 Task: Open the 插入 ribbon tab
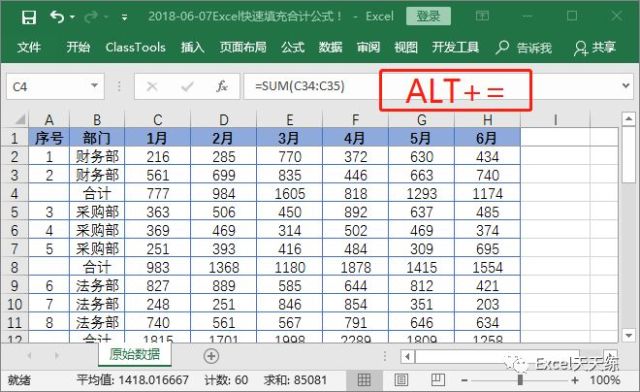coord(193,47)
